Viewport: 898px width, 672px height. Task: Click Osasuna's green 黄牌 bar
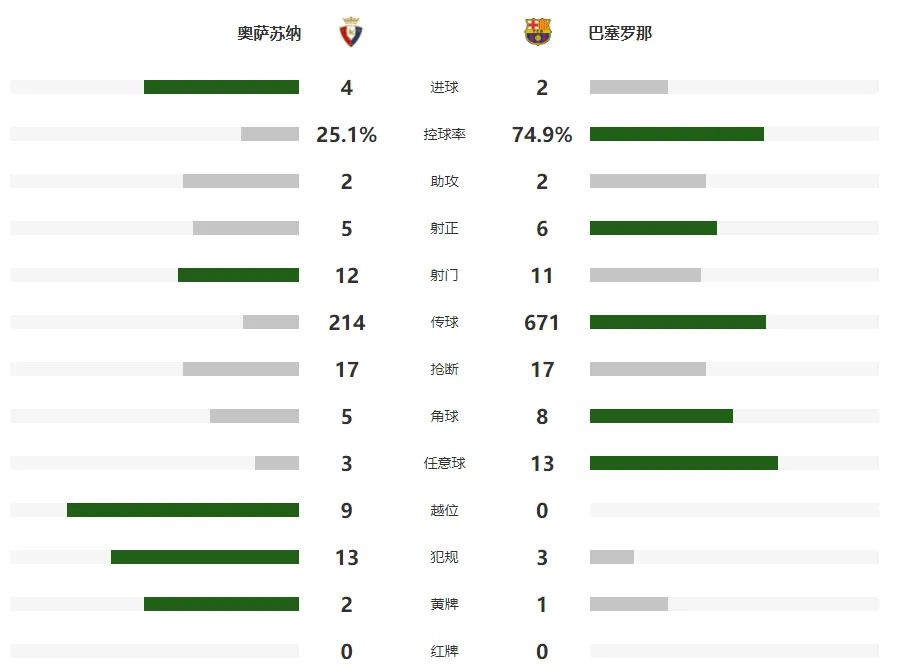(x=221, y=604)
